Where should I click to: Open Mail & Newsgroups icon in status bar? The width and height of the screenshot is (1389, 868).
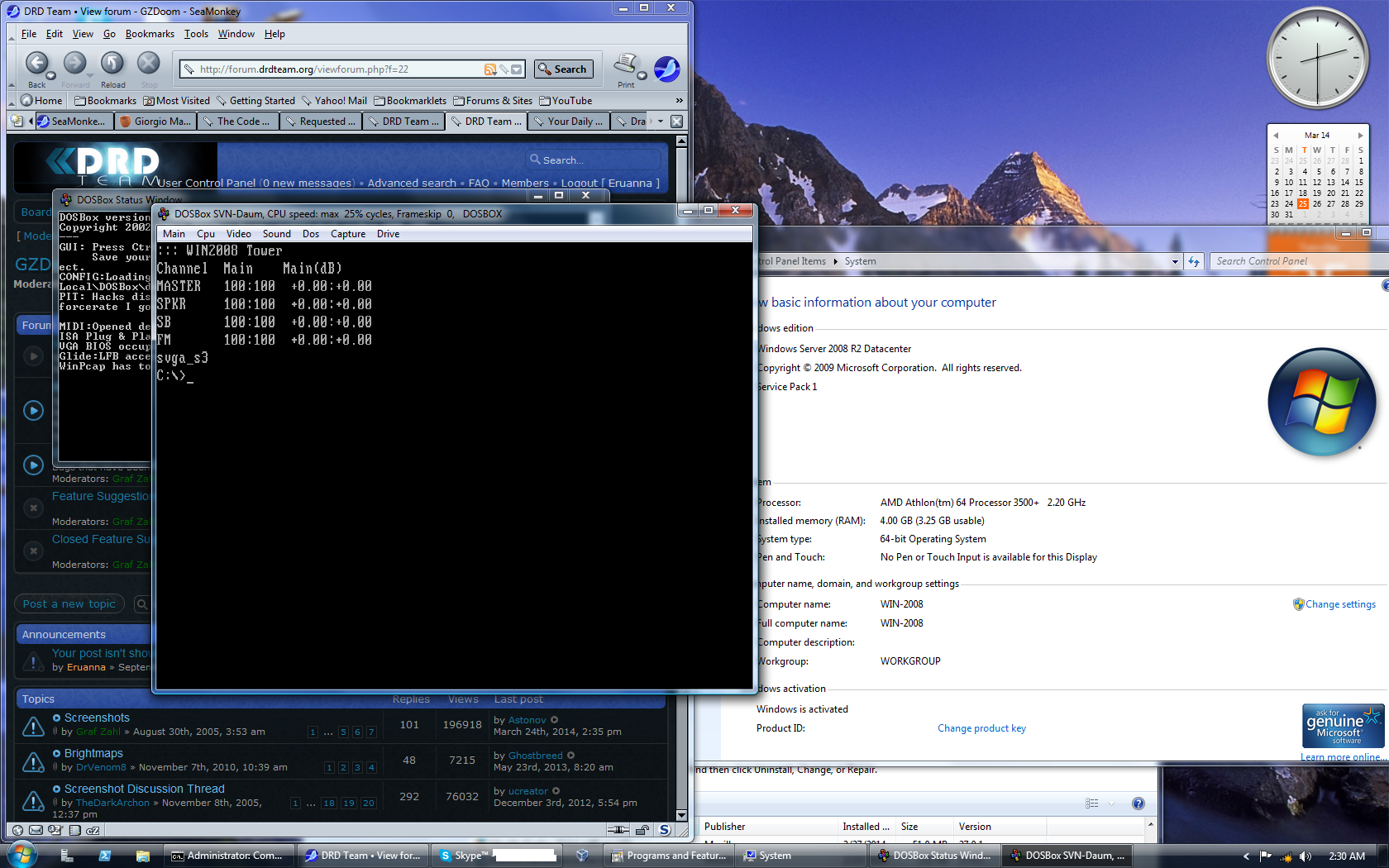click(x=36, y=830)
